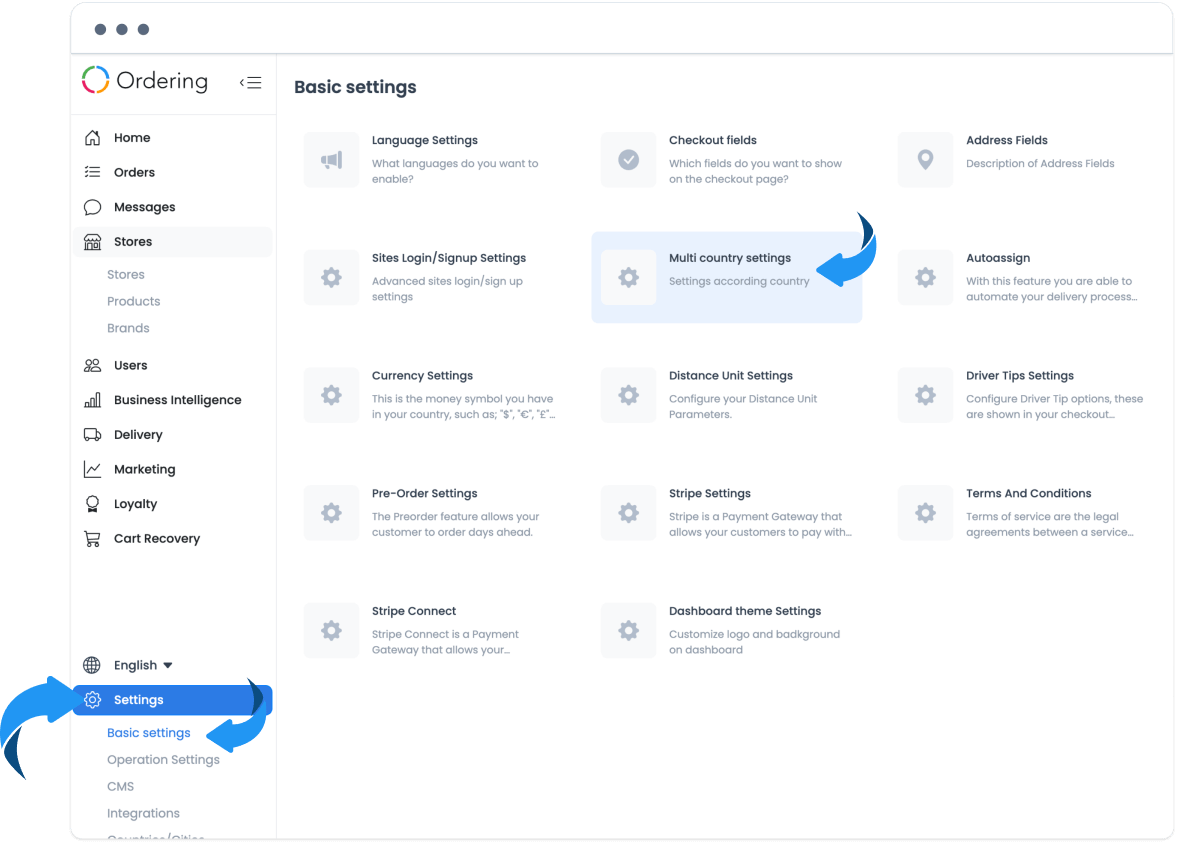Click the Stores shop icon
This screenshot has width=1177, height=843.
coord(92,242)
